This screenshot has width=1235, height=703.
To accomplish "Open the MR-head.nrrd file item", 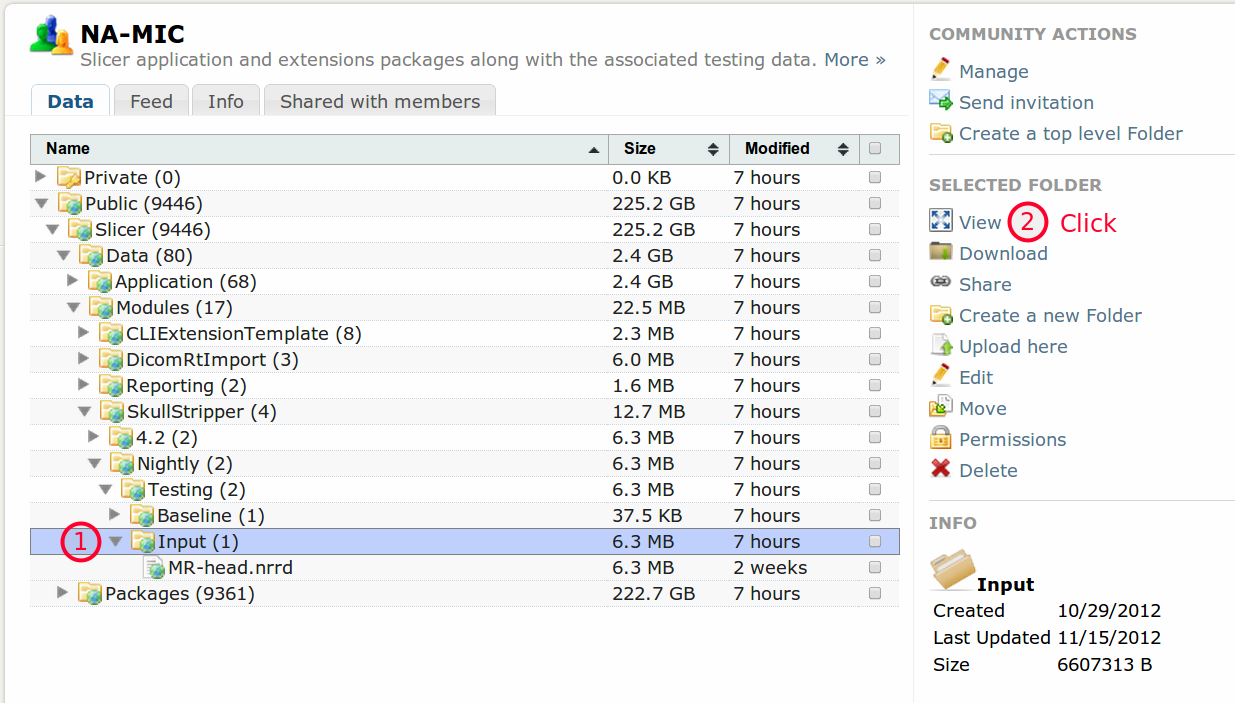I will 230,568.
